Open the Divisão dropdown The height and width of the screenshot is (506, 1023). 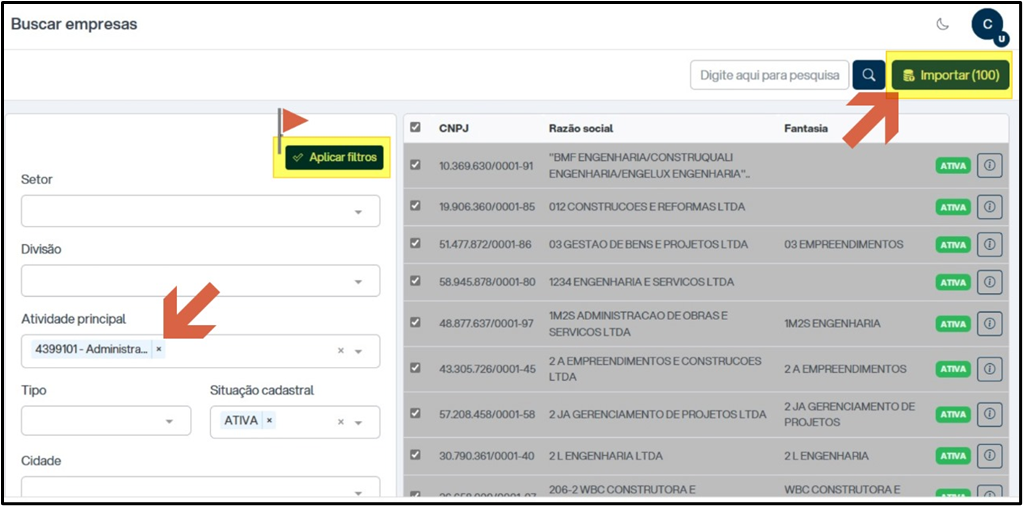tap(200, 281)
